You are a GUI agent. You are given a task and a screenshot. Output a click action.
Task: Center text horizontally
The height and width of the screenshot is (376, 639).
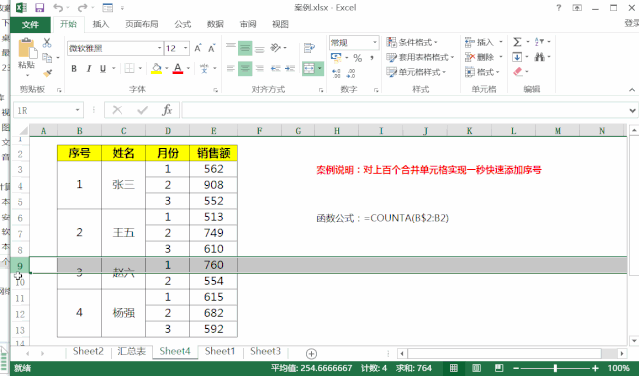tap(245, 68)
